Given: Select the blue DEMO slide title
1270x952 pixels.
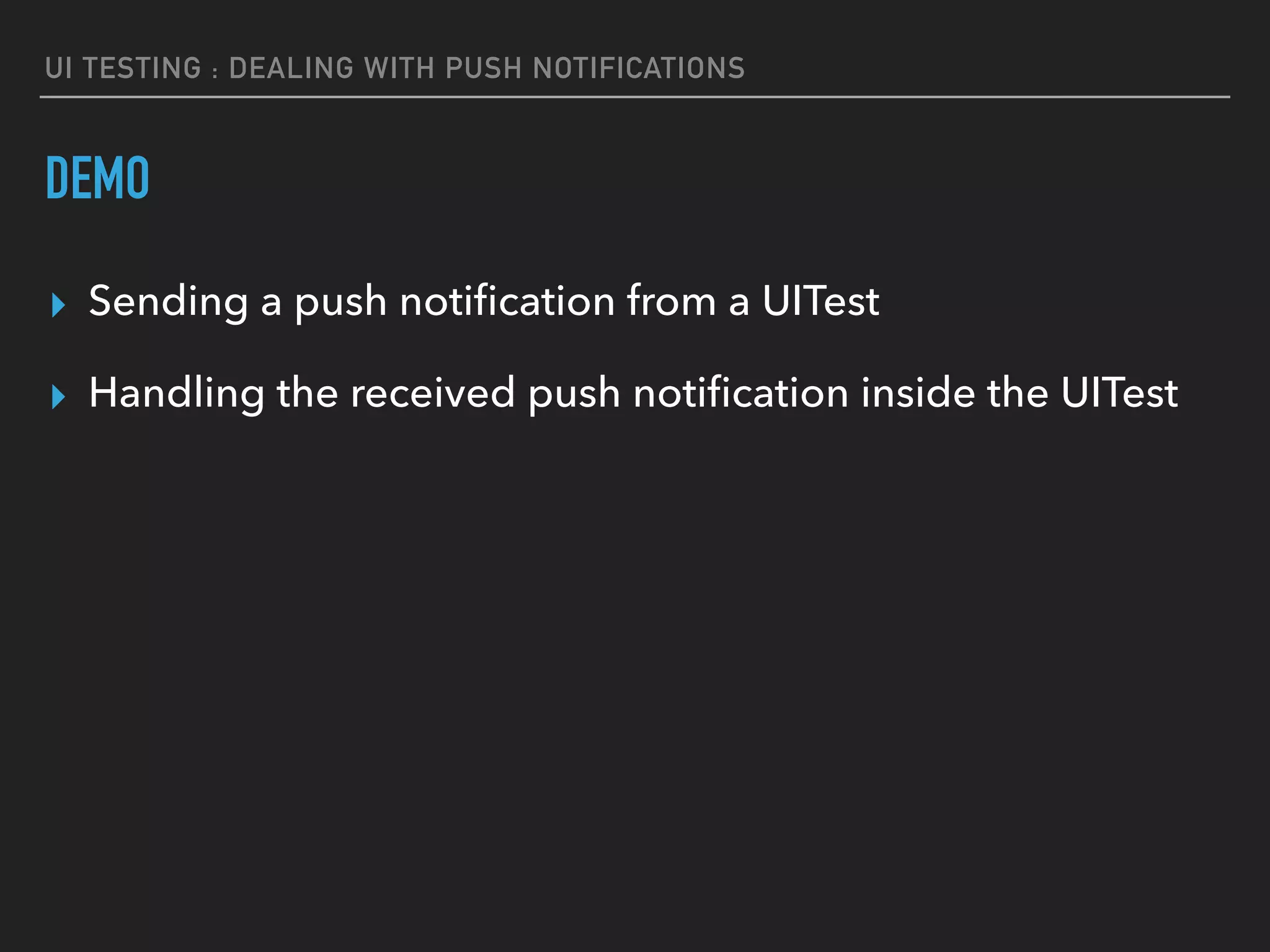Looking at the screenshot, I should coord(97,178).
